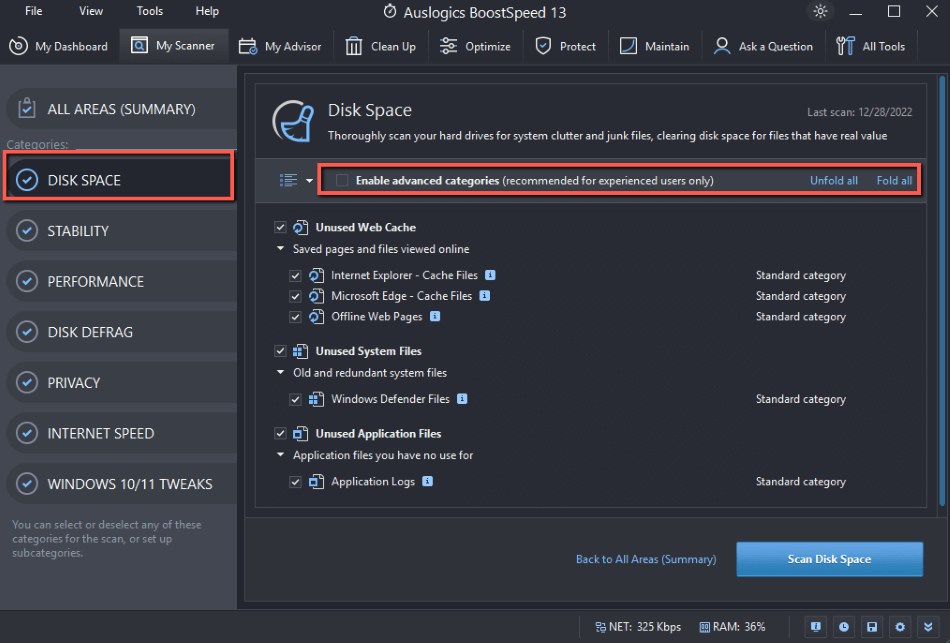
Task: Uncheck Microsoft Edge - Cache Files checkbox
Action: point(295,296)
